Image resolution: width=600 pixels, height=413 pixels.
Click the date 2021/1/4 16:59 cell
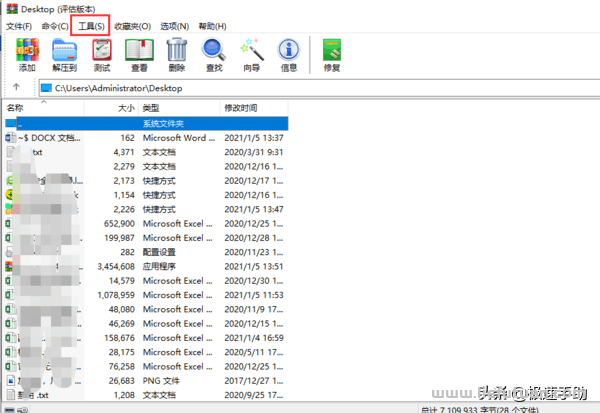(x=254, y=338)
